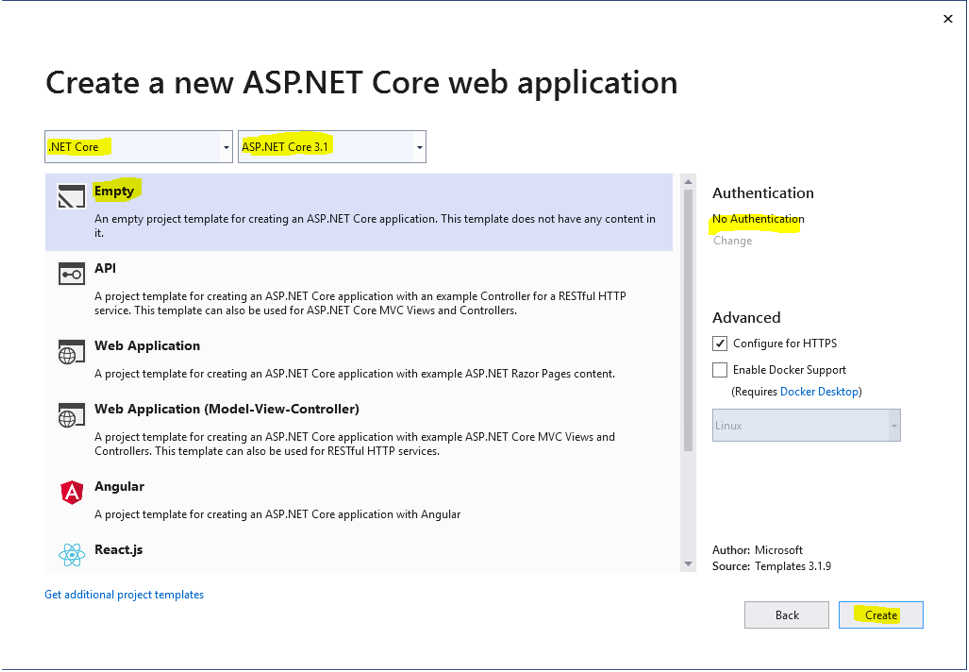The width and height of the screenshot is (969, 672).
Task: Close the dialog with the X button
Action: [948, 19]
